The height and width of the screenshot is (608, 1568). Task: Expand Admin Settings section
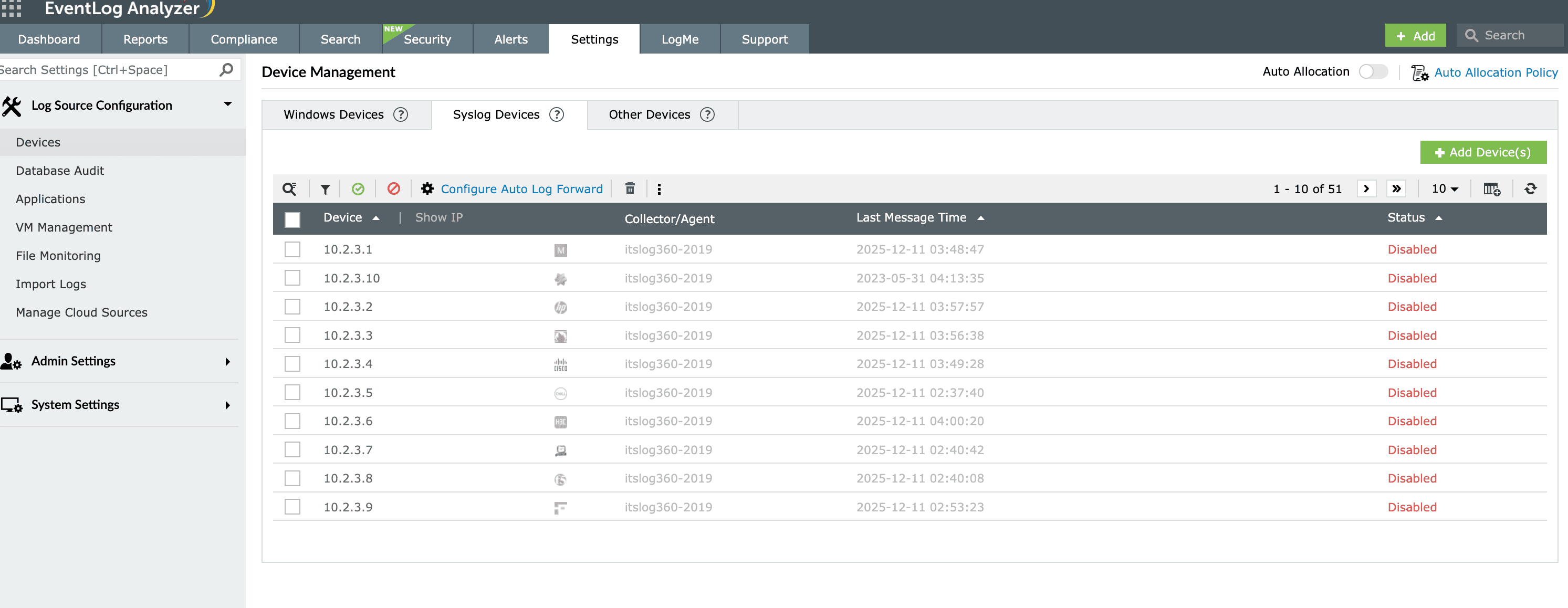tap(228, 362)
